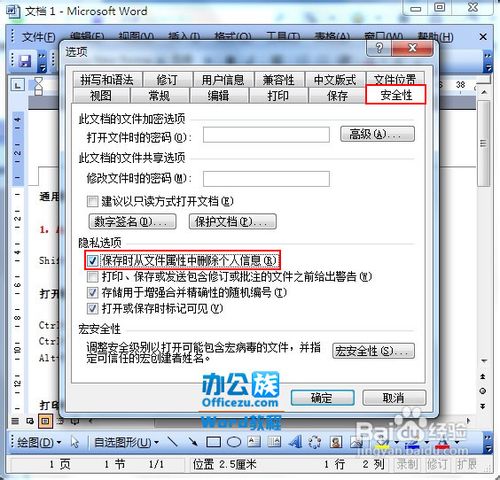Switch to the 打印 tab
This screenshot has width=500, height=480.
pos(278,96)
